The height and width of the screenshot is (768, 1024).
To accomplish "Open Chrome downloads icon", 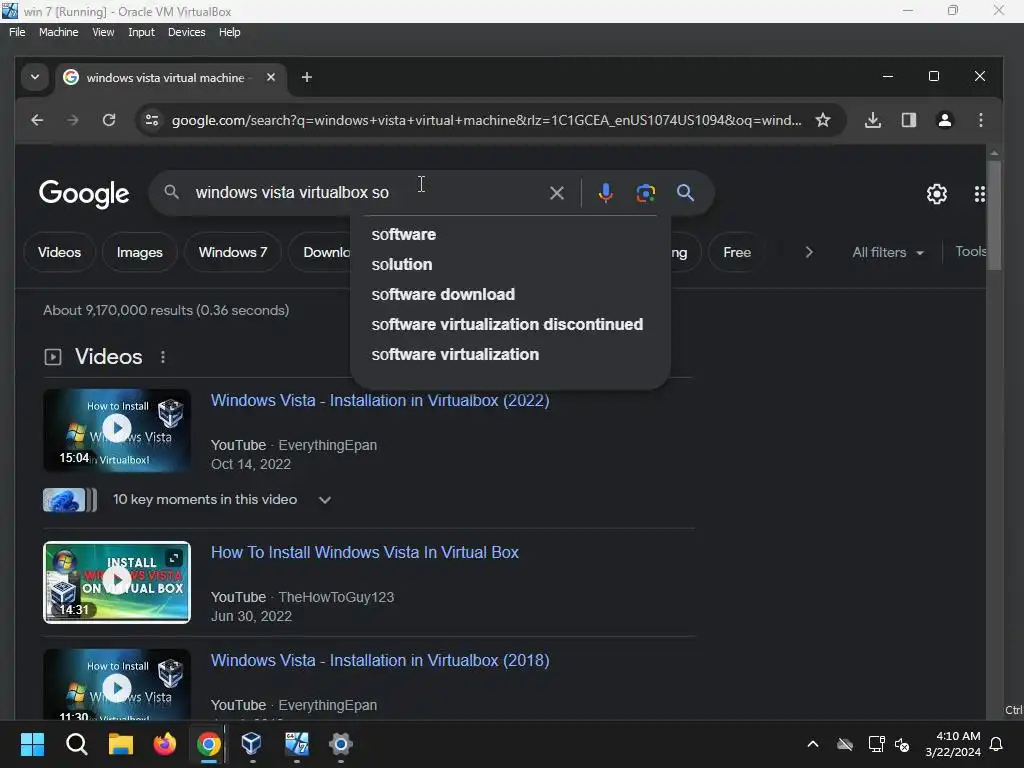I will (872, 120).
